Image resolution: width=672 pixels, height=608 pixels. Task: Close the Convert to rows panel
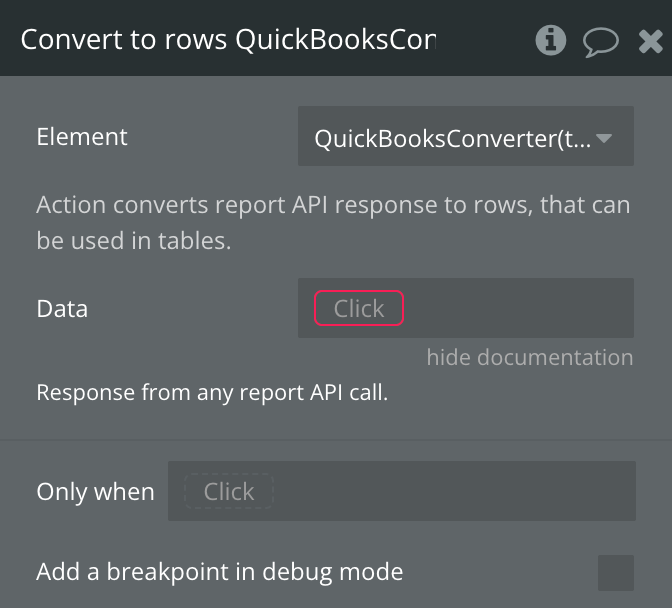(x=650, y=41)
